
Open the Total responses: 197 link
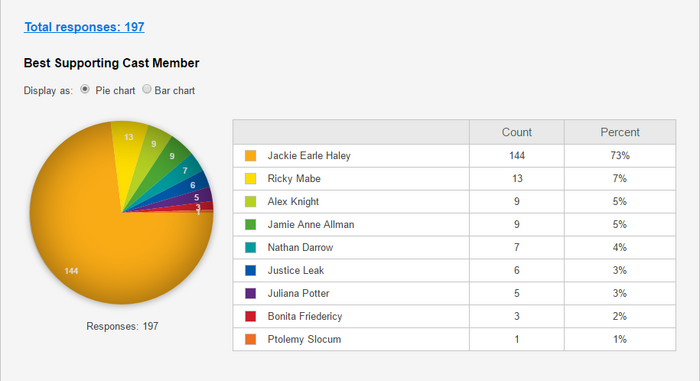[84, 27]
